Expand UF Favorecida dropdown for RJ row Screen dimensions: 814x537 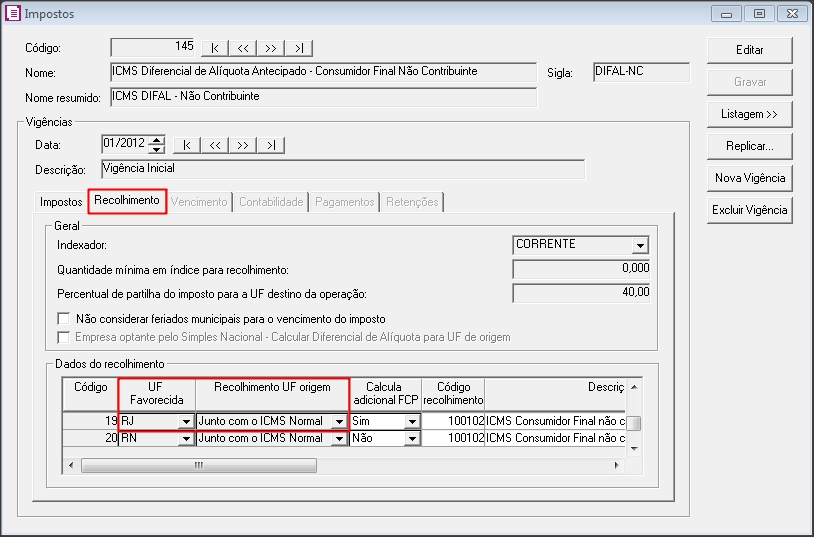click(x=185, y=422)
